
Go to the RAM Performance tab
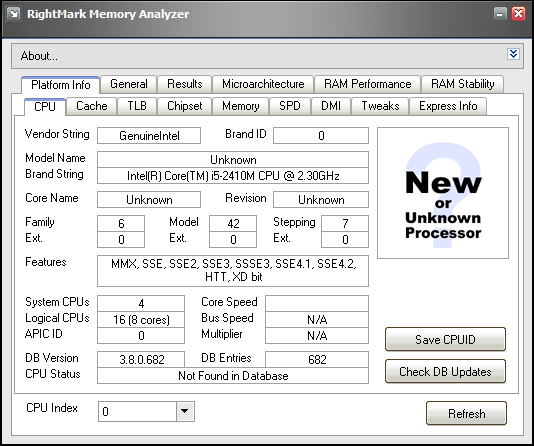(x=367, y=84)
